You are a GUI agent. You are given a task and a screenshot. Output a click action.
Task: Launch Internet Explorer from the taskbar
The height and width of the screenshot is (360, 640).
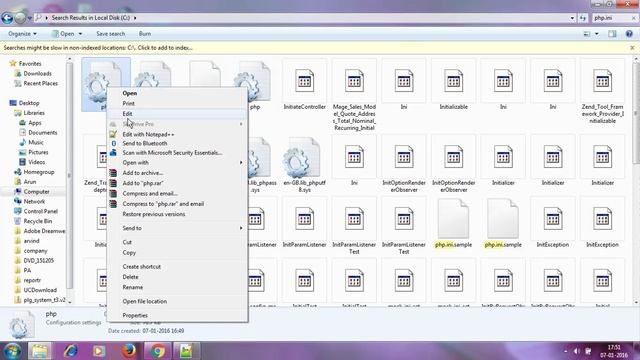70,351
